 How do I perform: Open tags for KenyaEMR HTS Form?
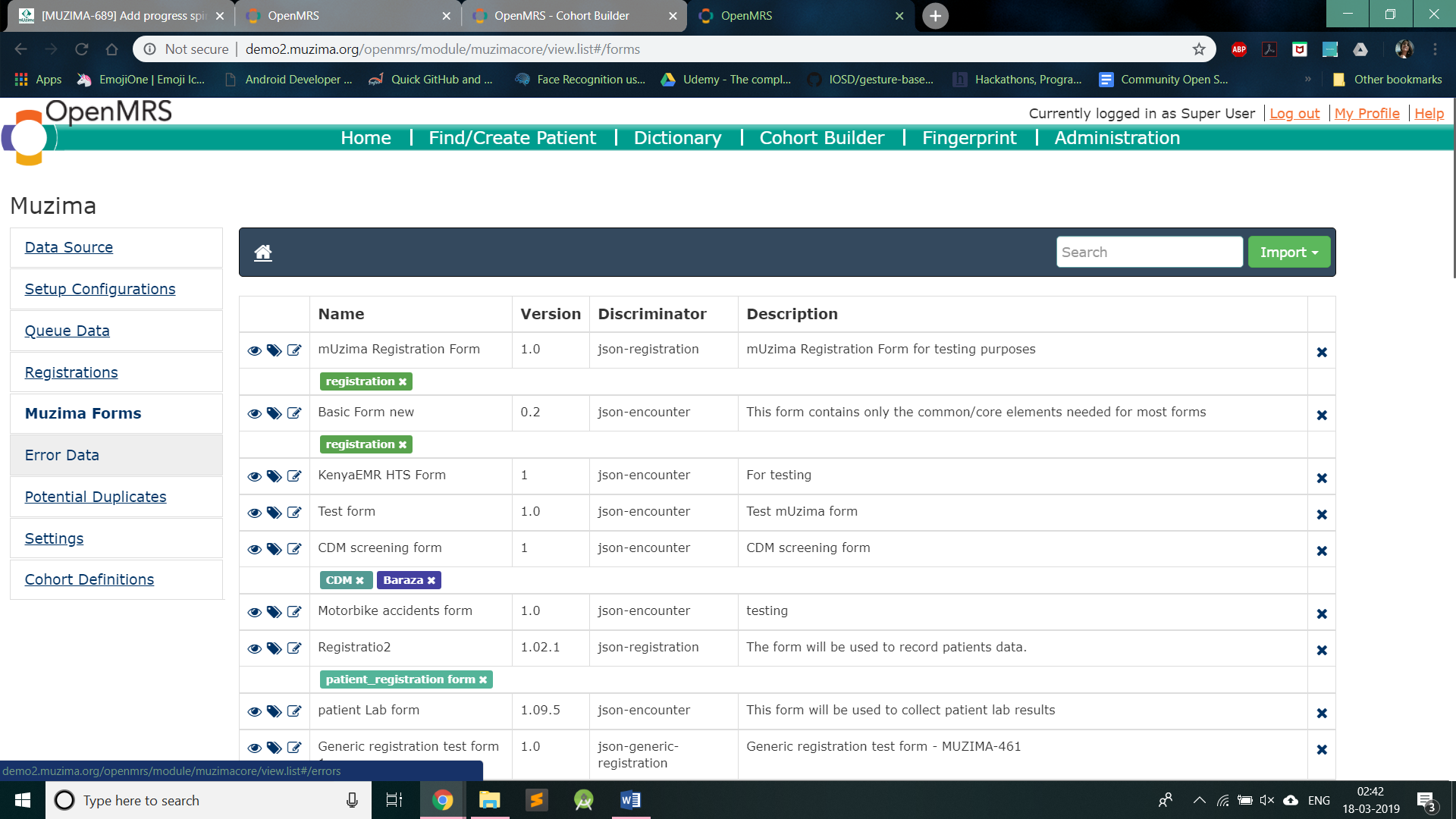click(275, 476)
